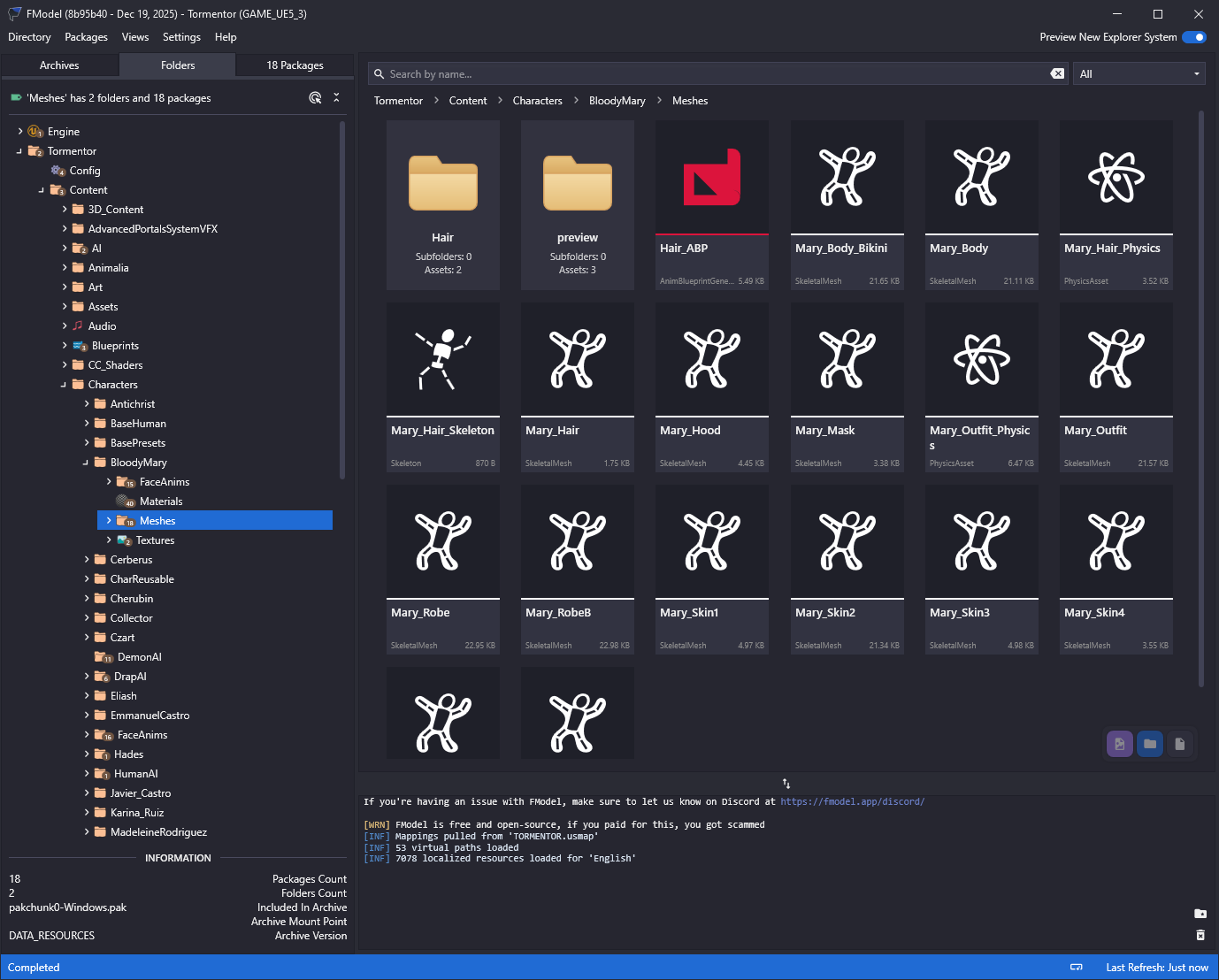Switch to the Archives tab
The image size is (1219, 980).
click(59, 65)
